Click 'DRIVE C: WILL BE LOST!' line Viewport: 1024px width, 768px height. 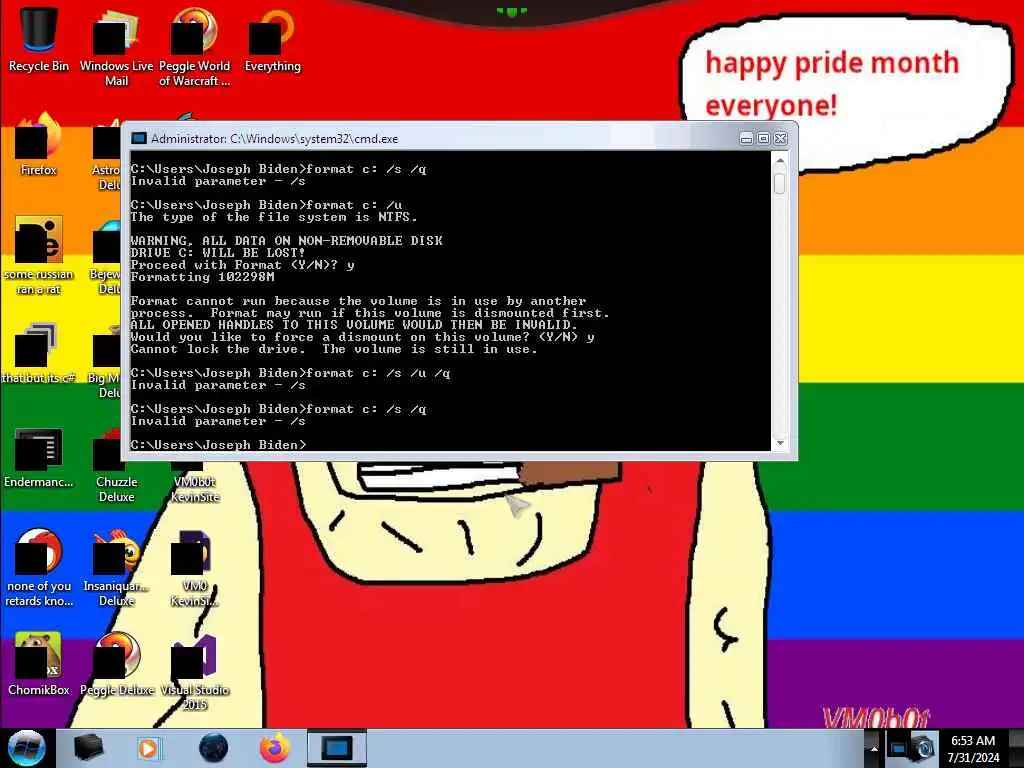click(217, 253)
